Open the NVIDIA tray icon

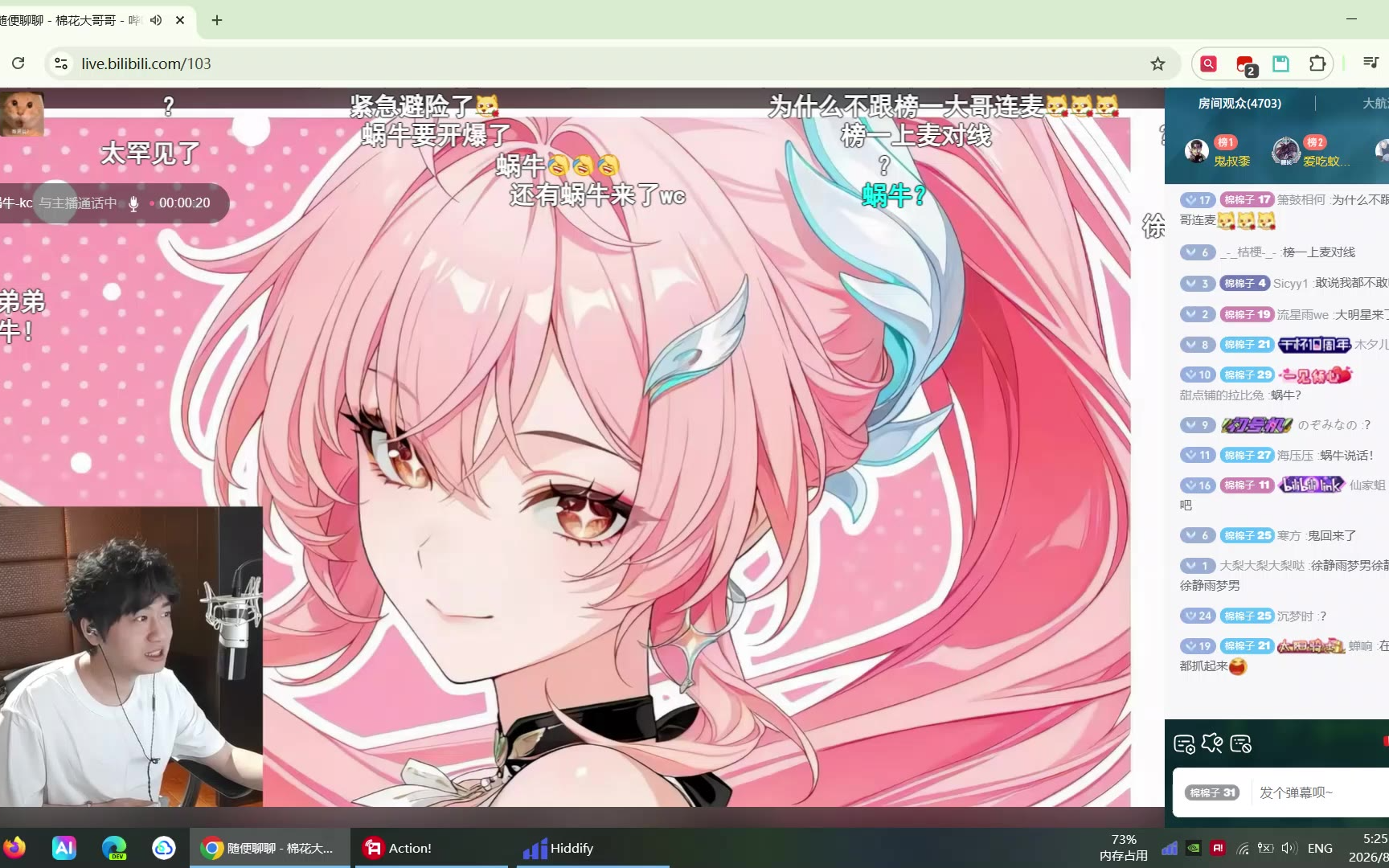click(1194, 848)
